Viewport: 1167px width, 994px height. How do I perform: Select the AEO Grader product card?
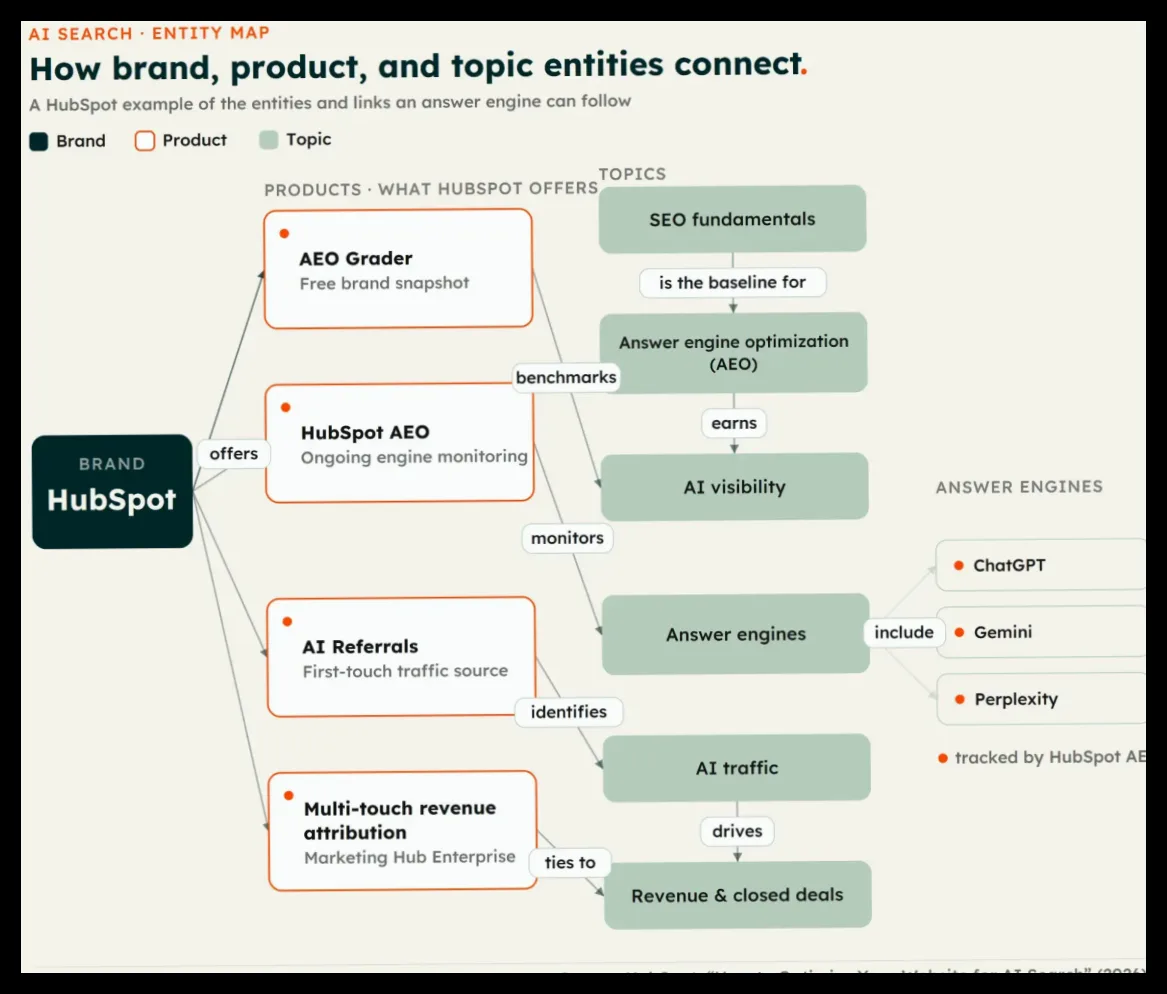[x=398, y=269]
